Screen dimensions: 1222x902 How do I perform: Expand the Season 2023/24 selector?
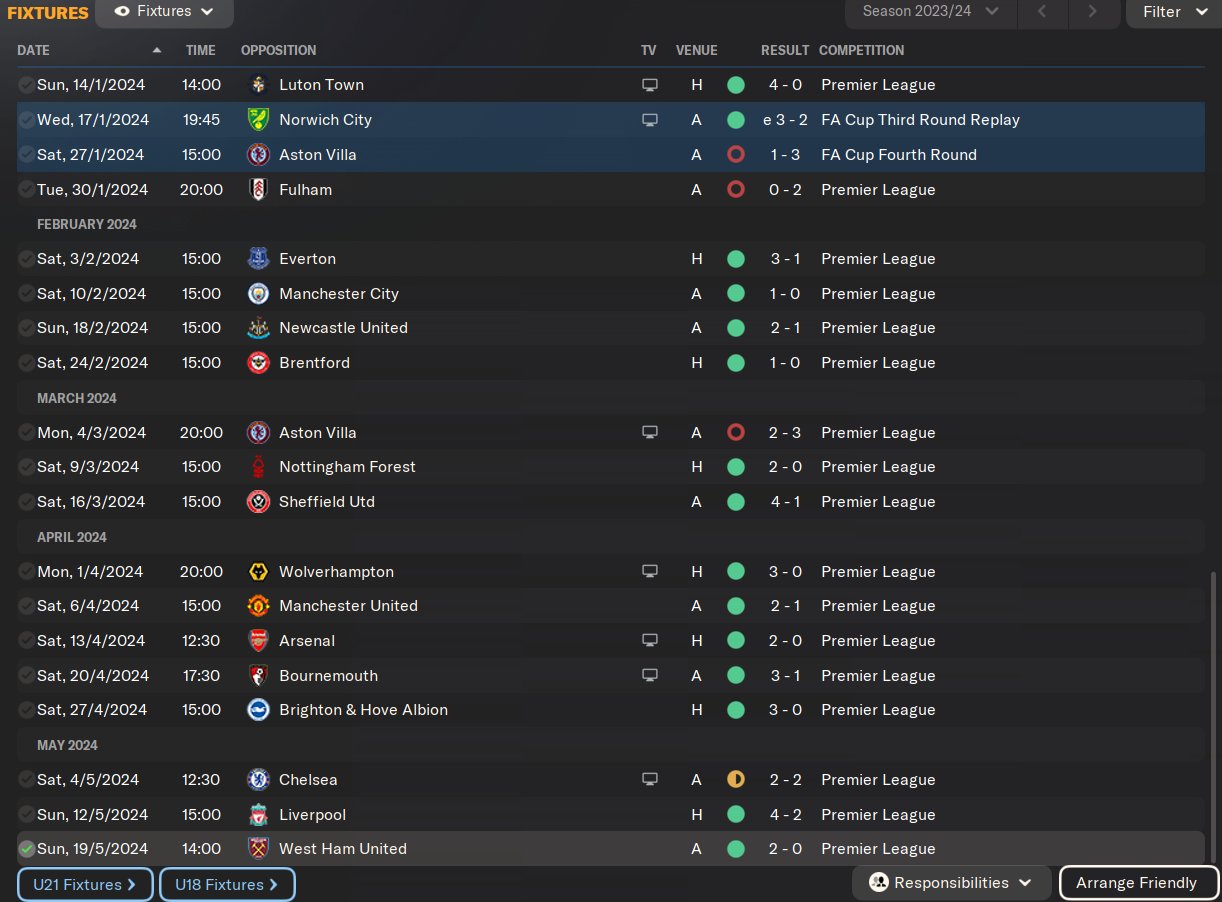tap(930, 12)
